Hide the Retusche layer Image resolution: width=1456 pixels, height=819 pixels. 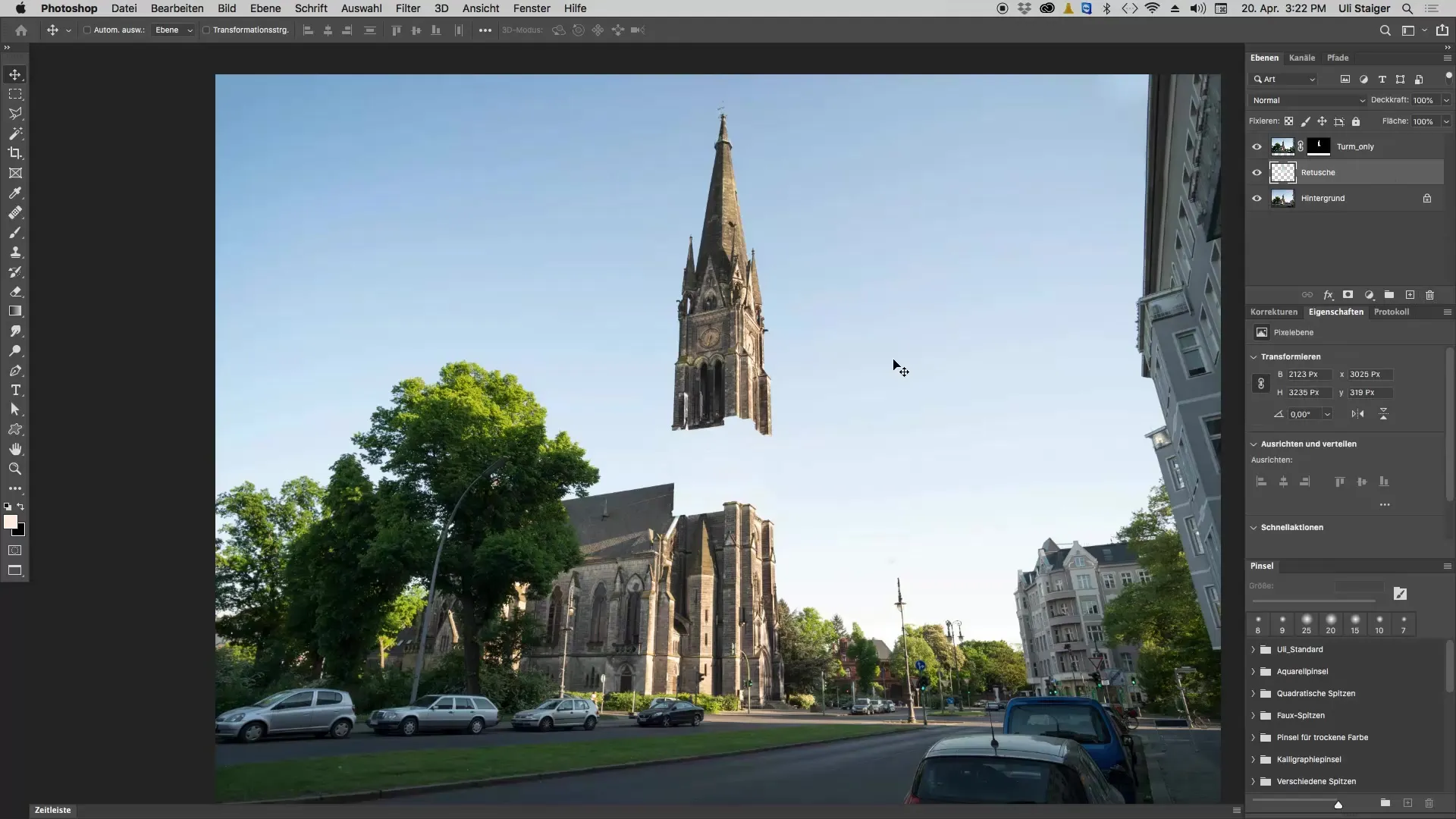pyautogui.click(x=1257, y=172)
